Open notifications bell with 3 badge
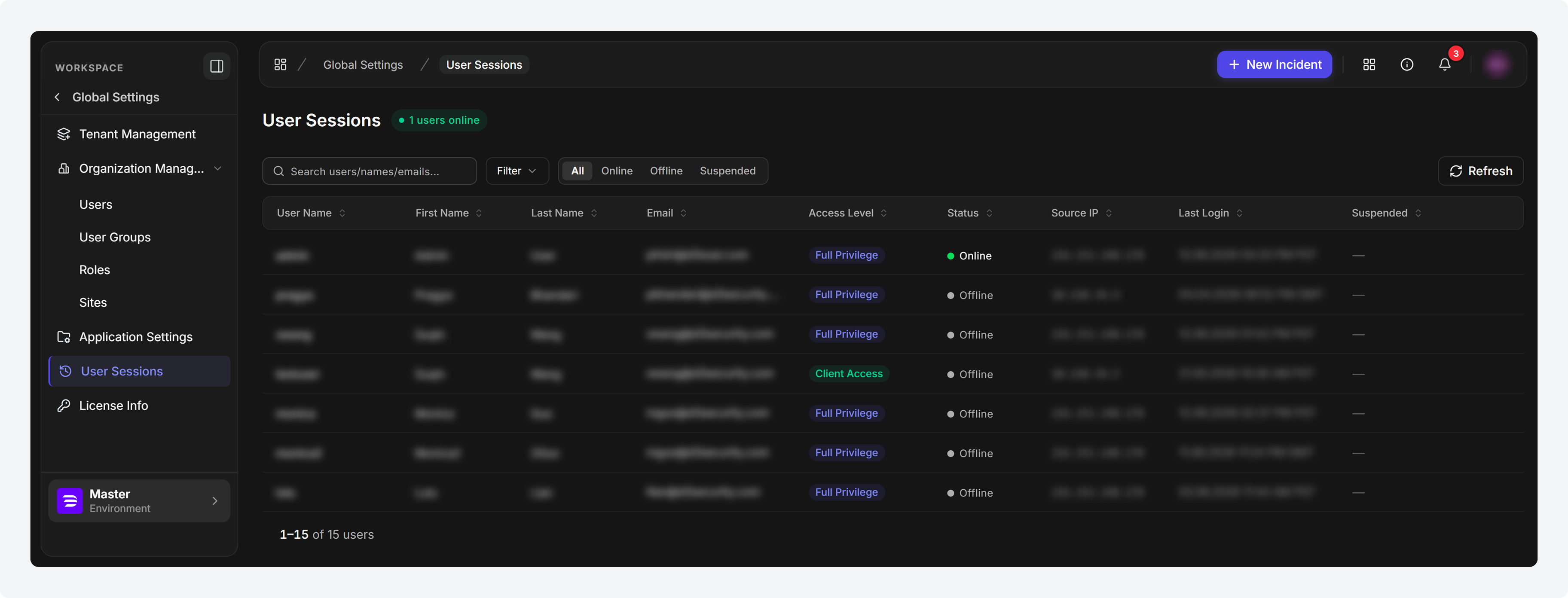Image resolution: width=1568 pixels, height=598 pixels. (1444, 64)
